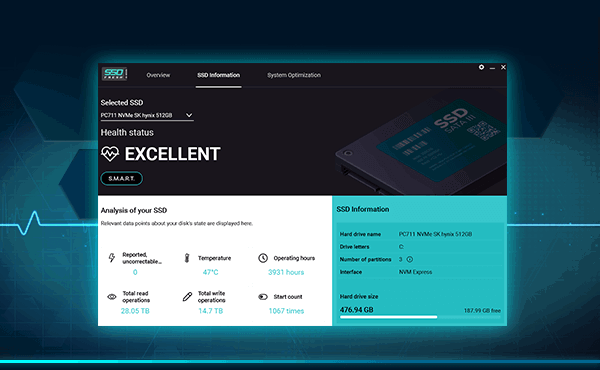The height and width of the screenshot is (370, 600).
Task: Click the hard drive name value PC711
Action: tap(435, 234)
